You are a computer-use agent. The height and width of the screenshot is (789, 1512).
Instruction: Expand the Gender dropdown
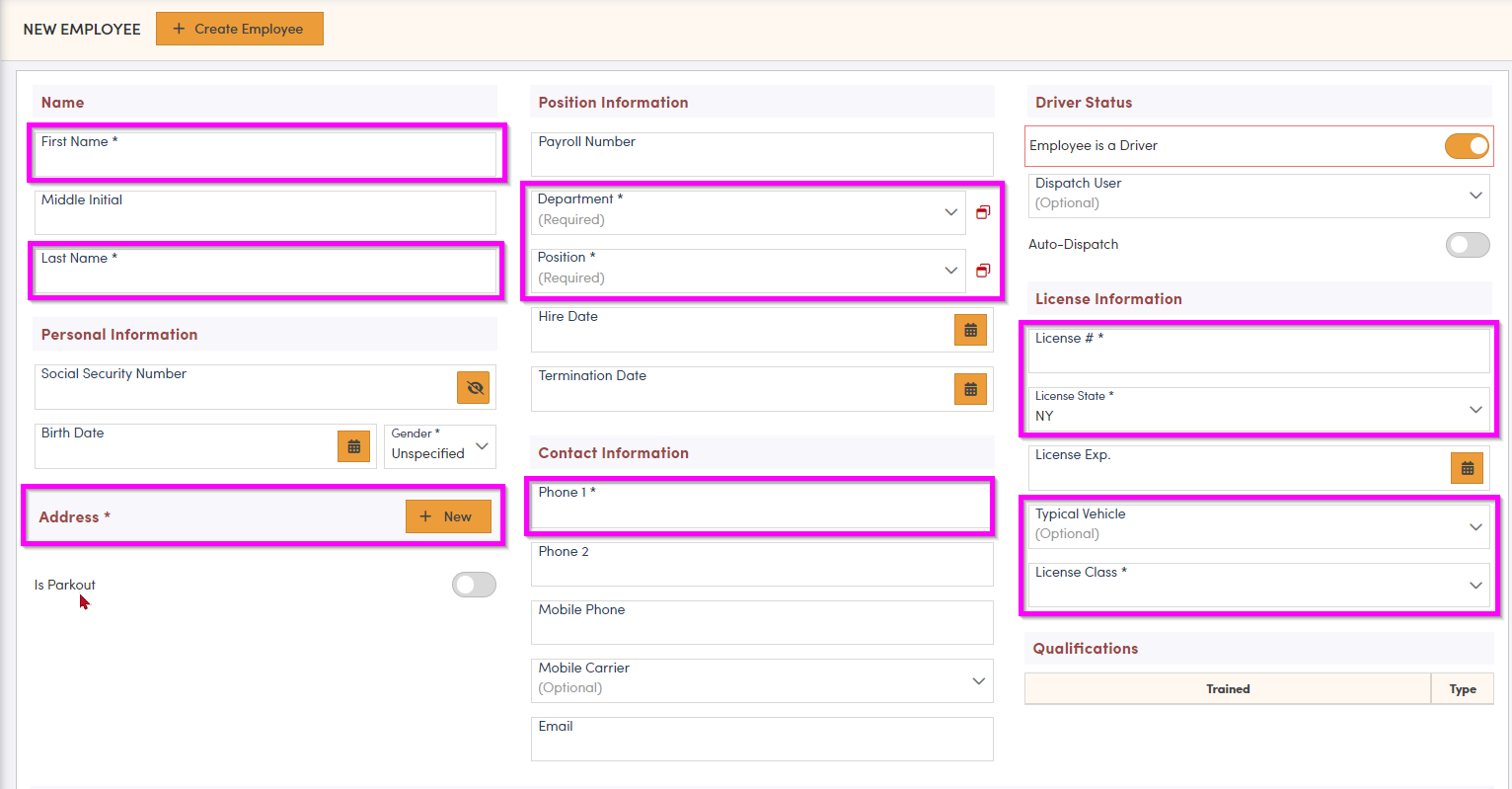[x=482, y=446]
